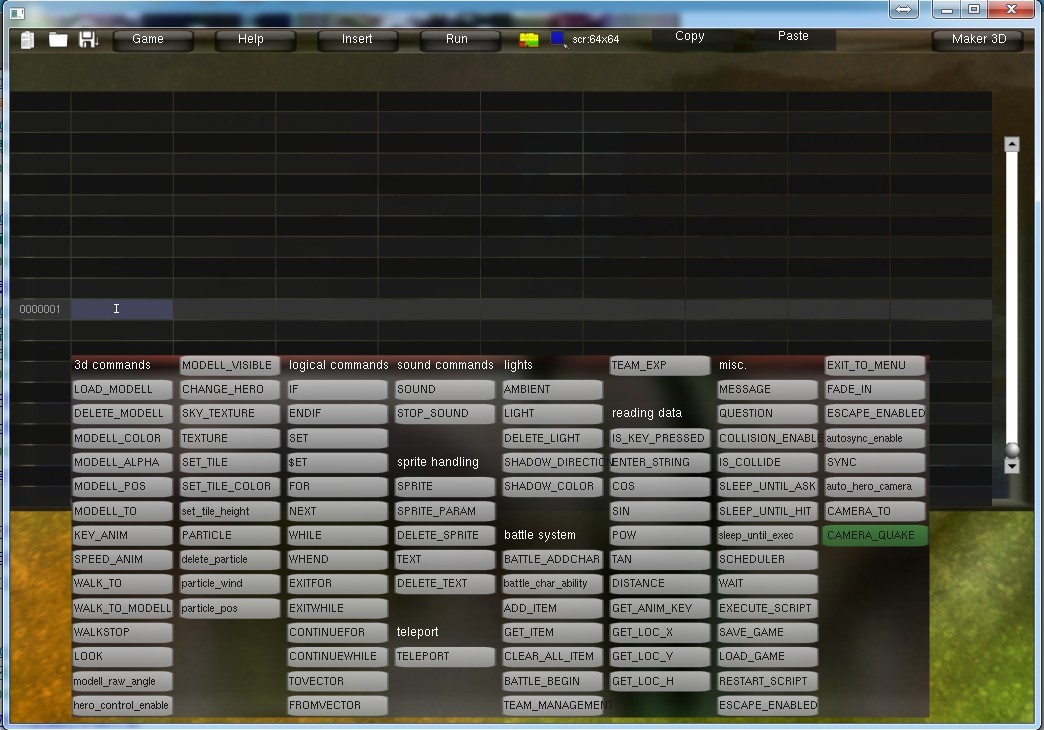
Task: Open the Run menu
Action: tap(460, 39)
